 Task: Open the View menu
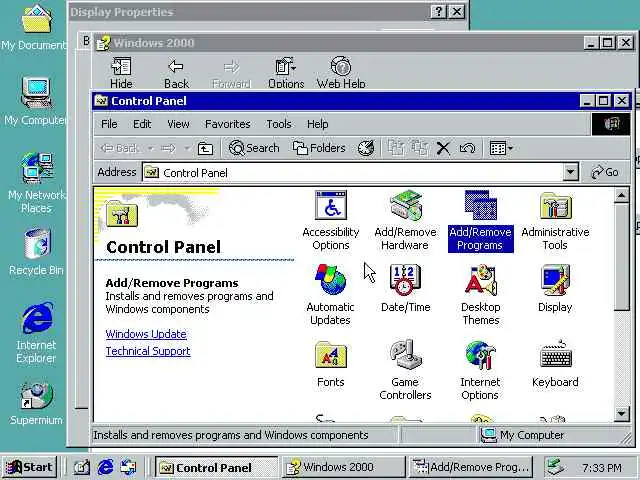(178, 124)
